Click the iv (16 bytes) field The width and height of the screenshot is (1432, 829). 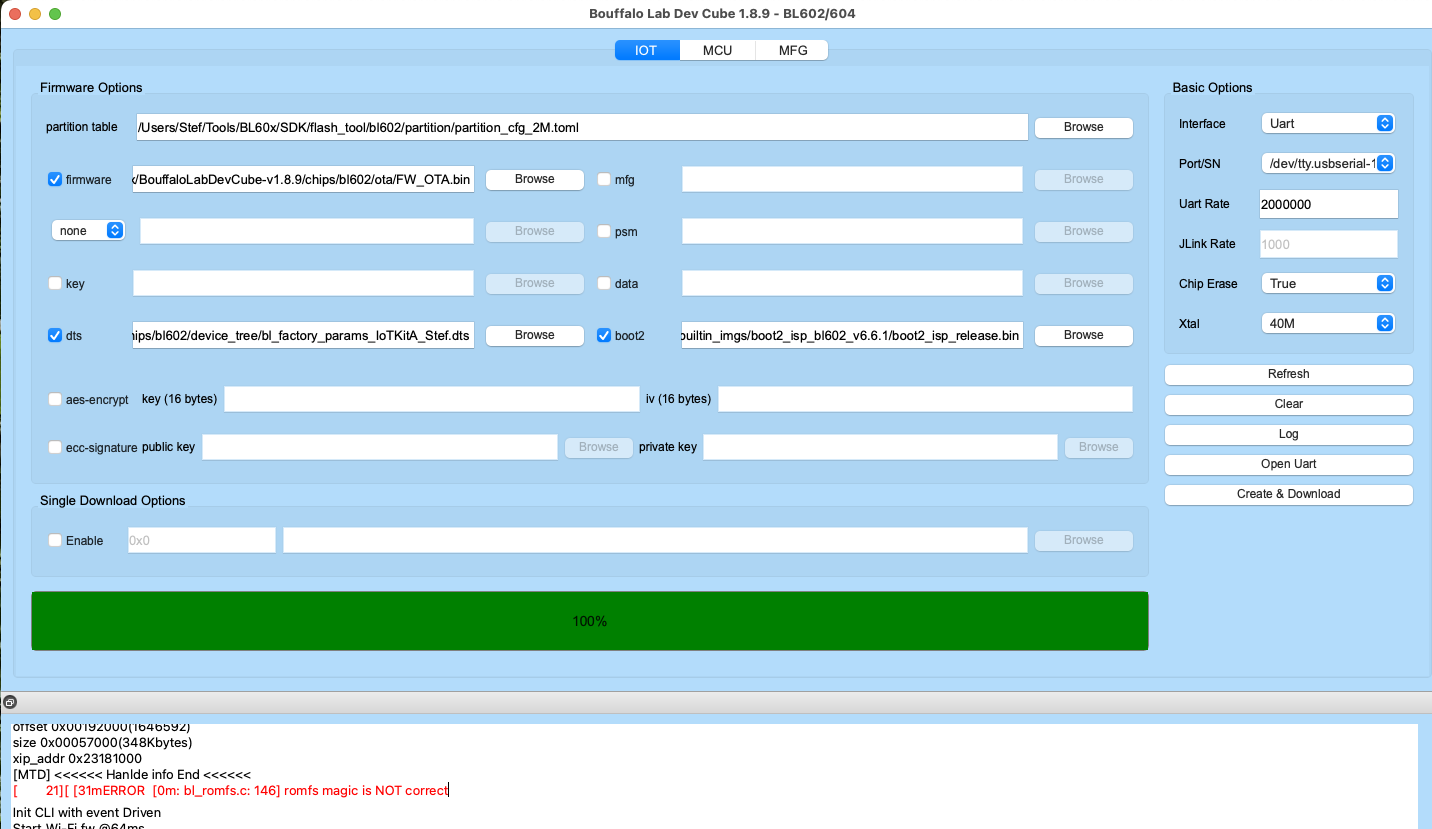click(x=925, y=399)
